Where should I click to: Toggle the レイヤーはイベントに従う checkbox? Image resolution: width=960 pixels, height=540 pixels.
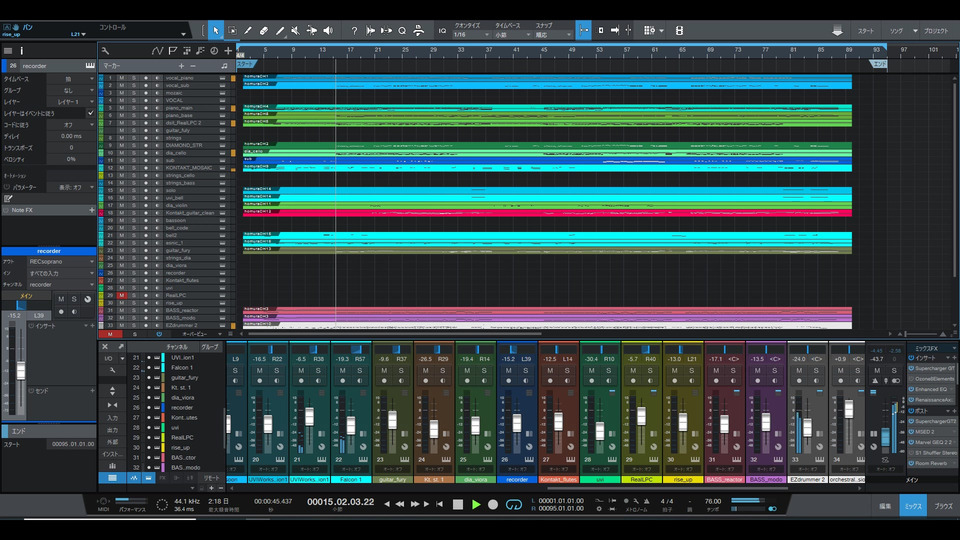(90, 113)
